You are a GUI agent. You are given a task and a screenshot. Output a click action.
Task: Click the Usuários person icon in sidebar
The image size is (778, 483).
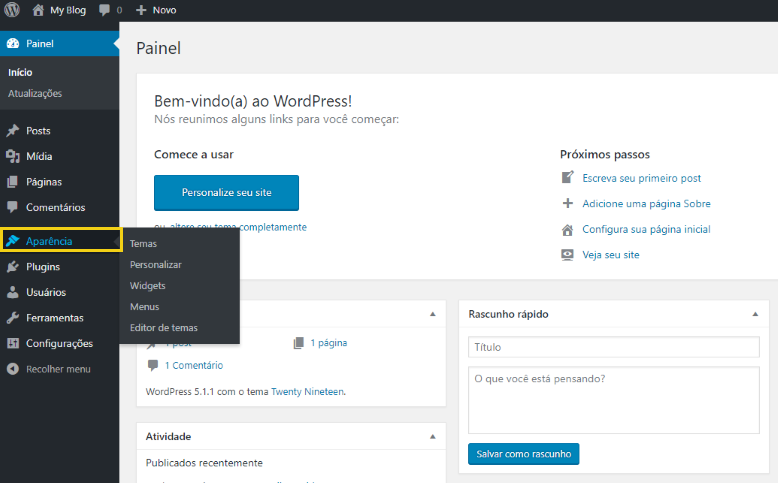pos(13,292)
